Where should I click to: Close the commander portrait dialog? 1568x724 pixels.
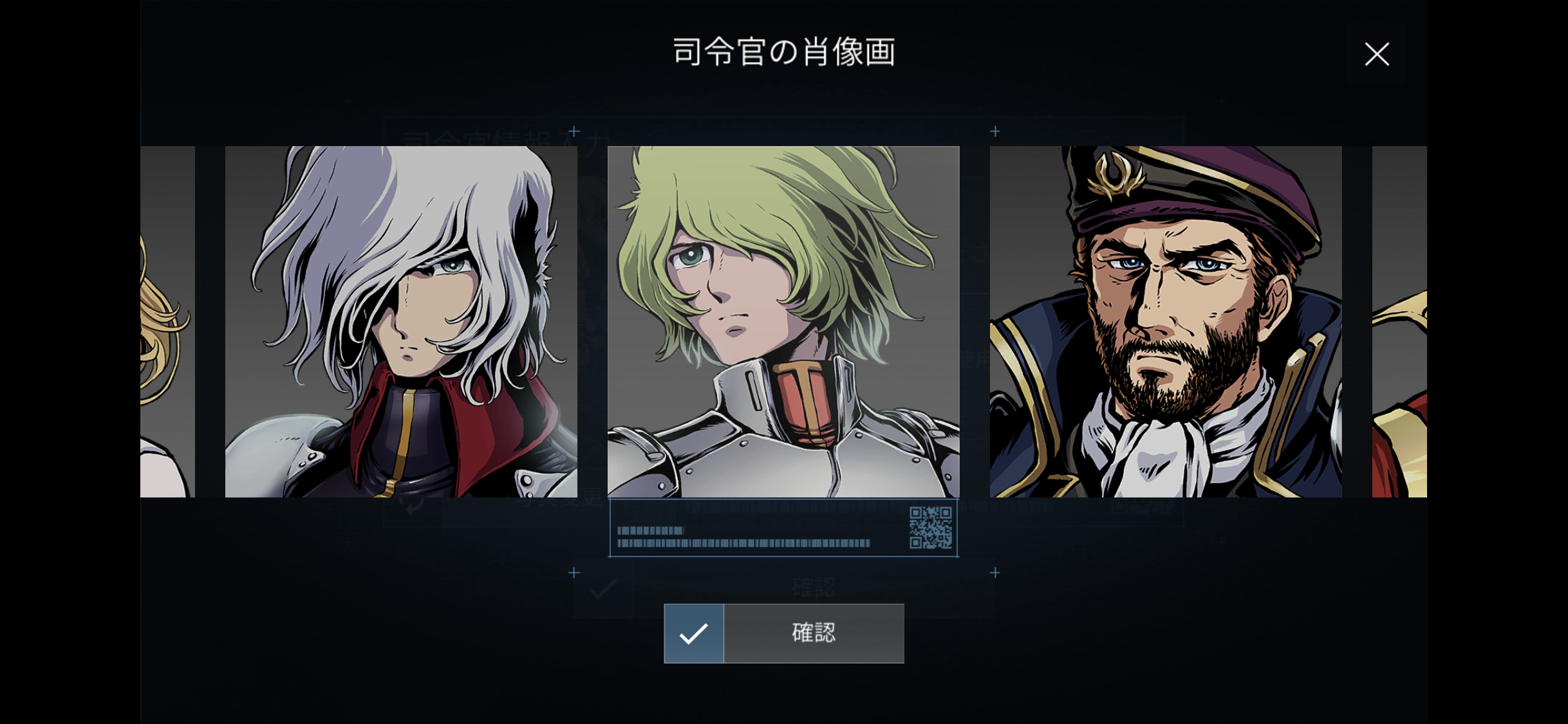coord(1376,54)
